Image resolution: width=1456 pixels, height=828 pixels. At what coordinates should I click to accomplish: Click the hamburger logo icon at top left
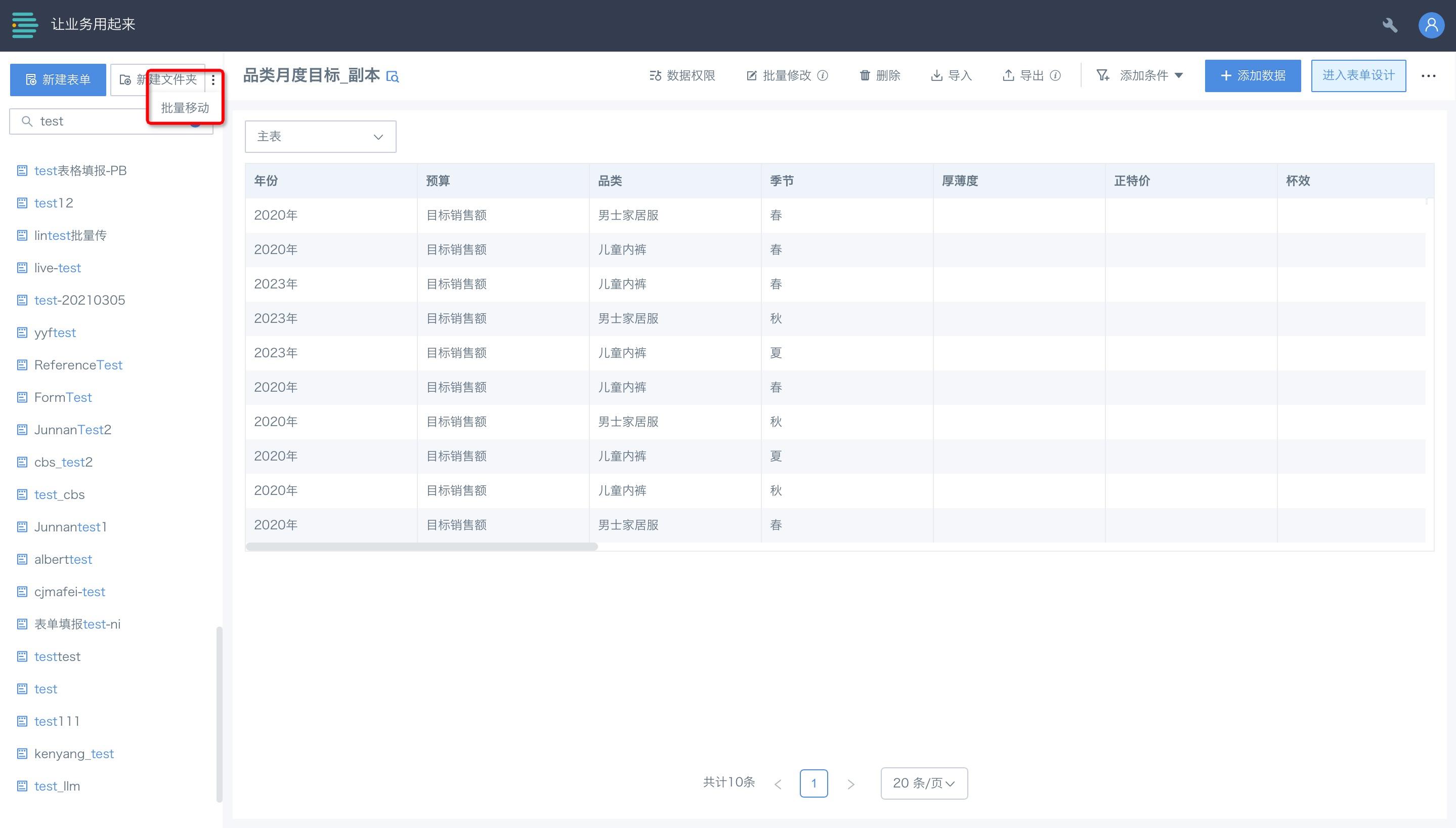(x=25, y=25)
